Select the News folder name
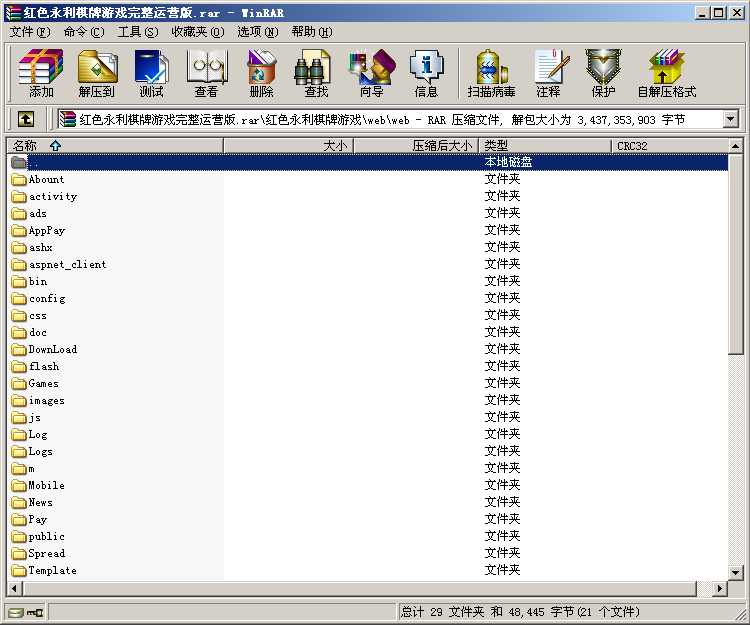This screenshot has width=750, height=625. (x=41, y=503)
